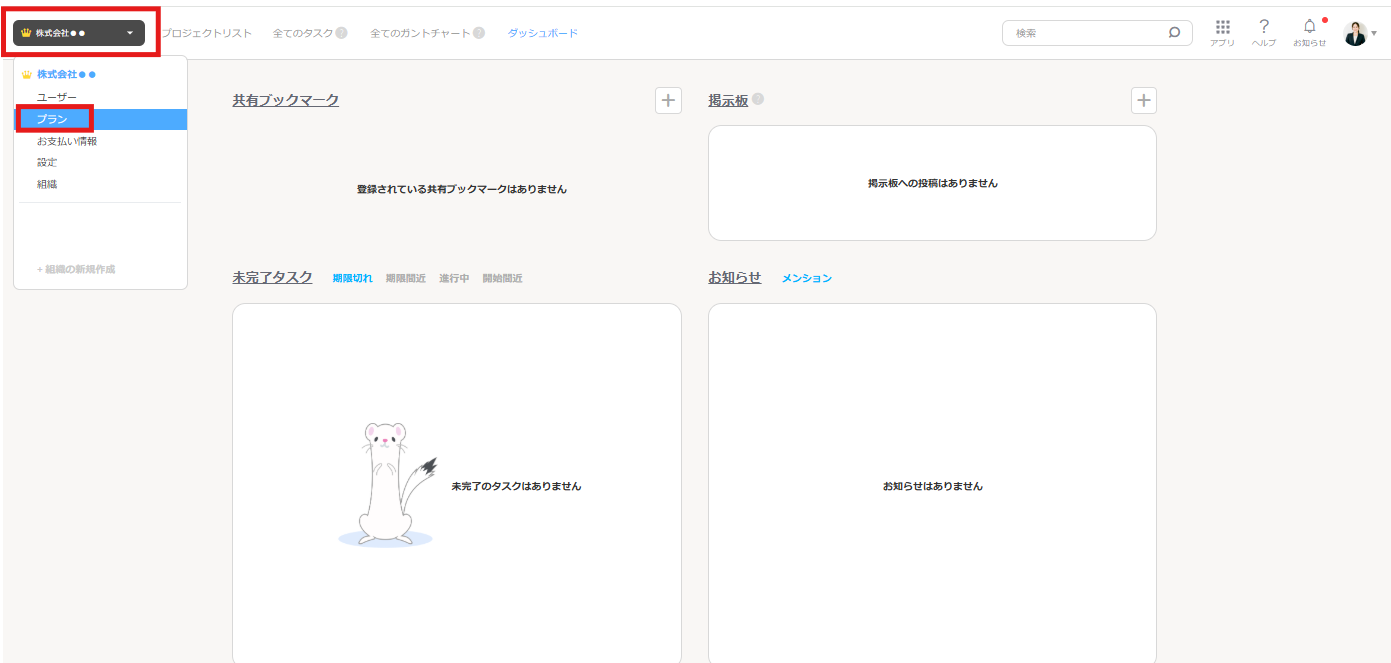Viewport: 1391px width, 663px height.
Task: Open the 株式会社 organization dropdown
Action: (x=79, y=33)
